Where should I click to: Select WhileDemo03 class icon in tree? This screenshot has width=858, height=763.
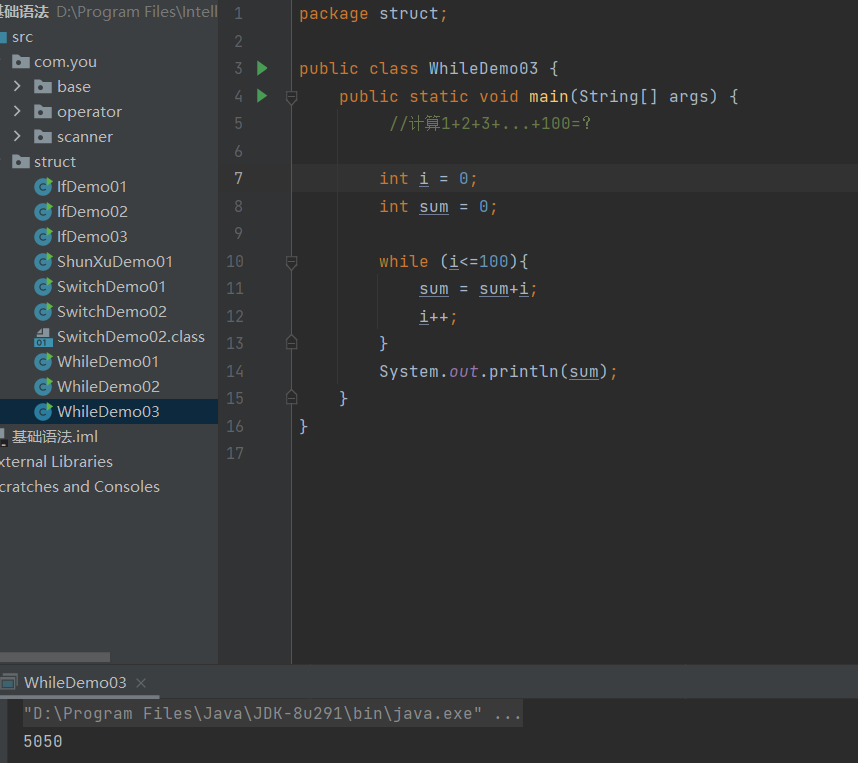pos(43,412)
